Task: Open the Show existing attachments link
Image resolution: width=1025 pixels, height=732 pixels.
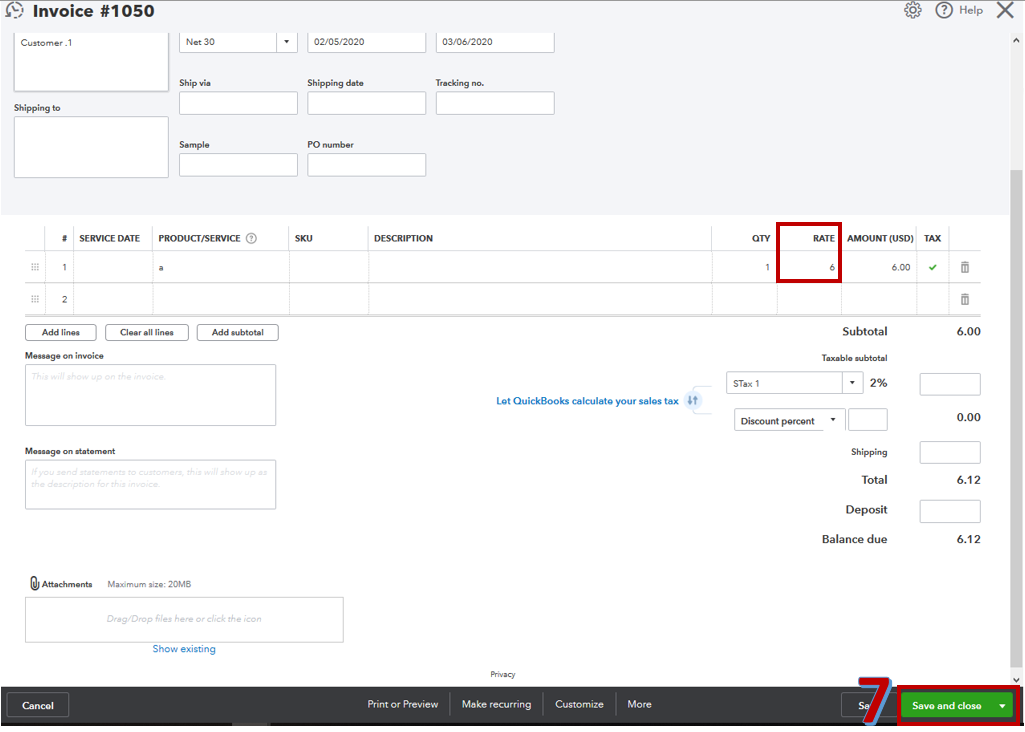Action: tap(183, 648)
